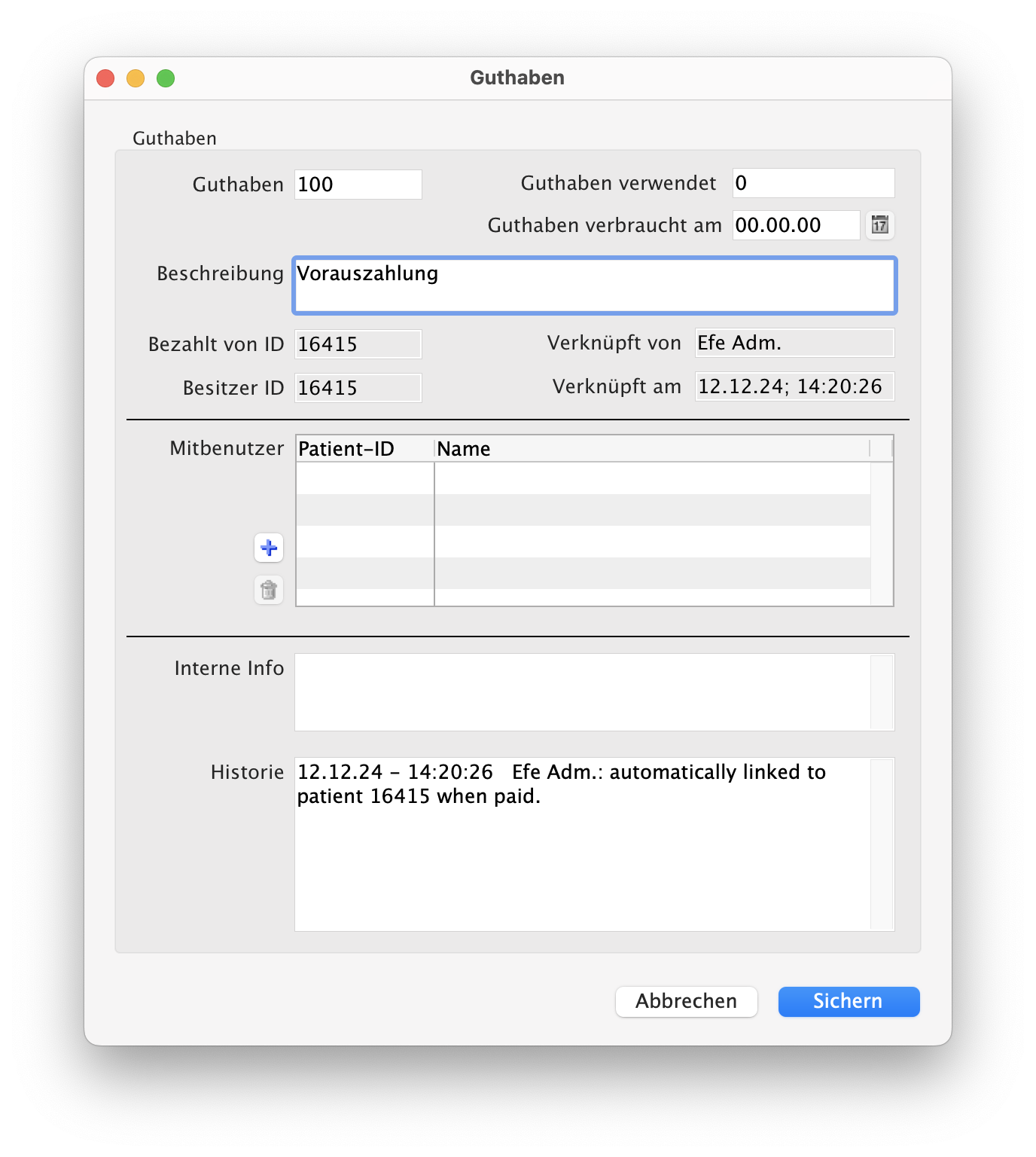
Task: Maximize the window using the green button
Action: [x=166, y=78]
